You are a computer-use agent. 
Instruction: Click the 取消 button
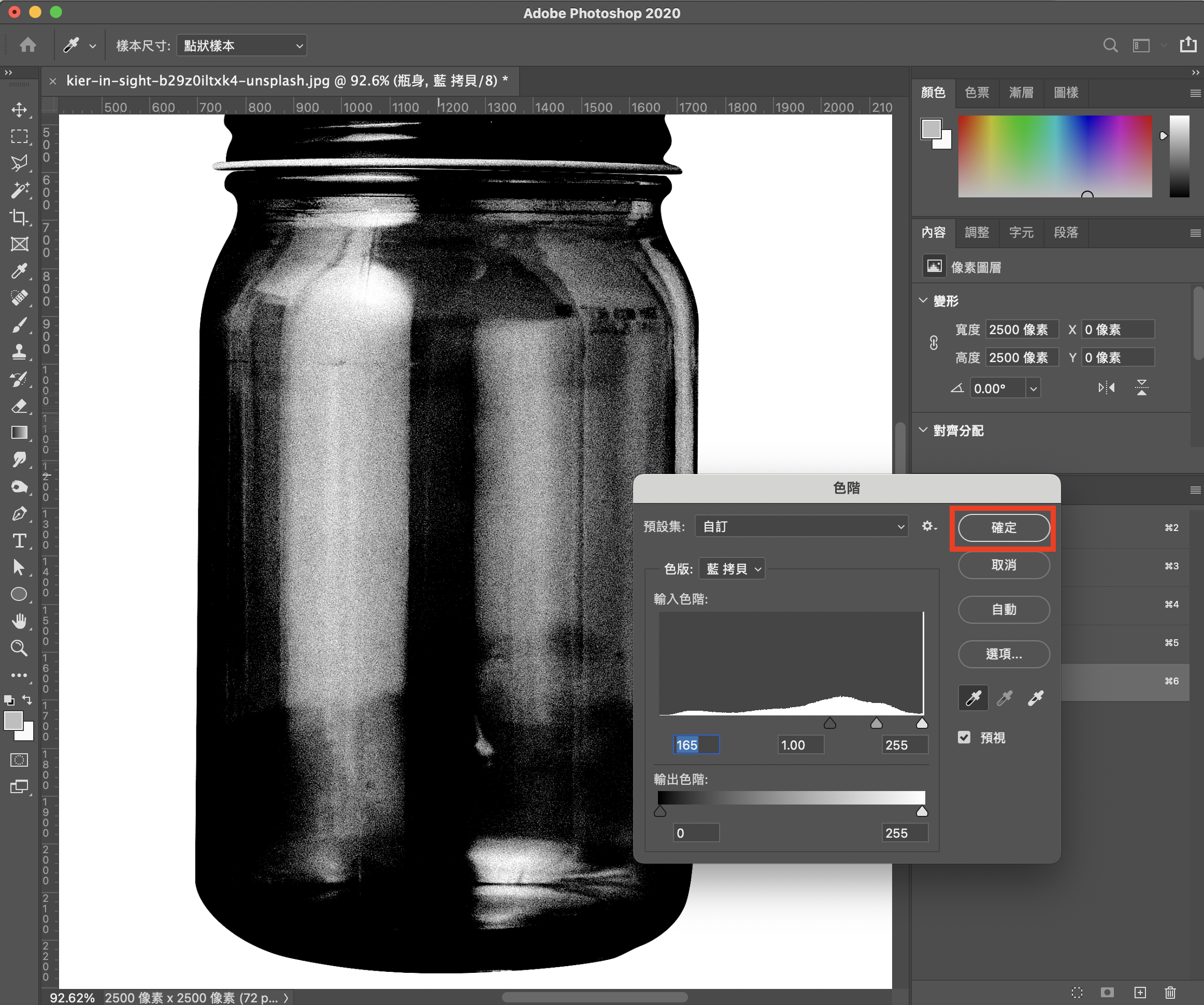(1004, 565)
